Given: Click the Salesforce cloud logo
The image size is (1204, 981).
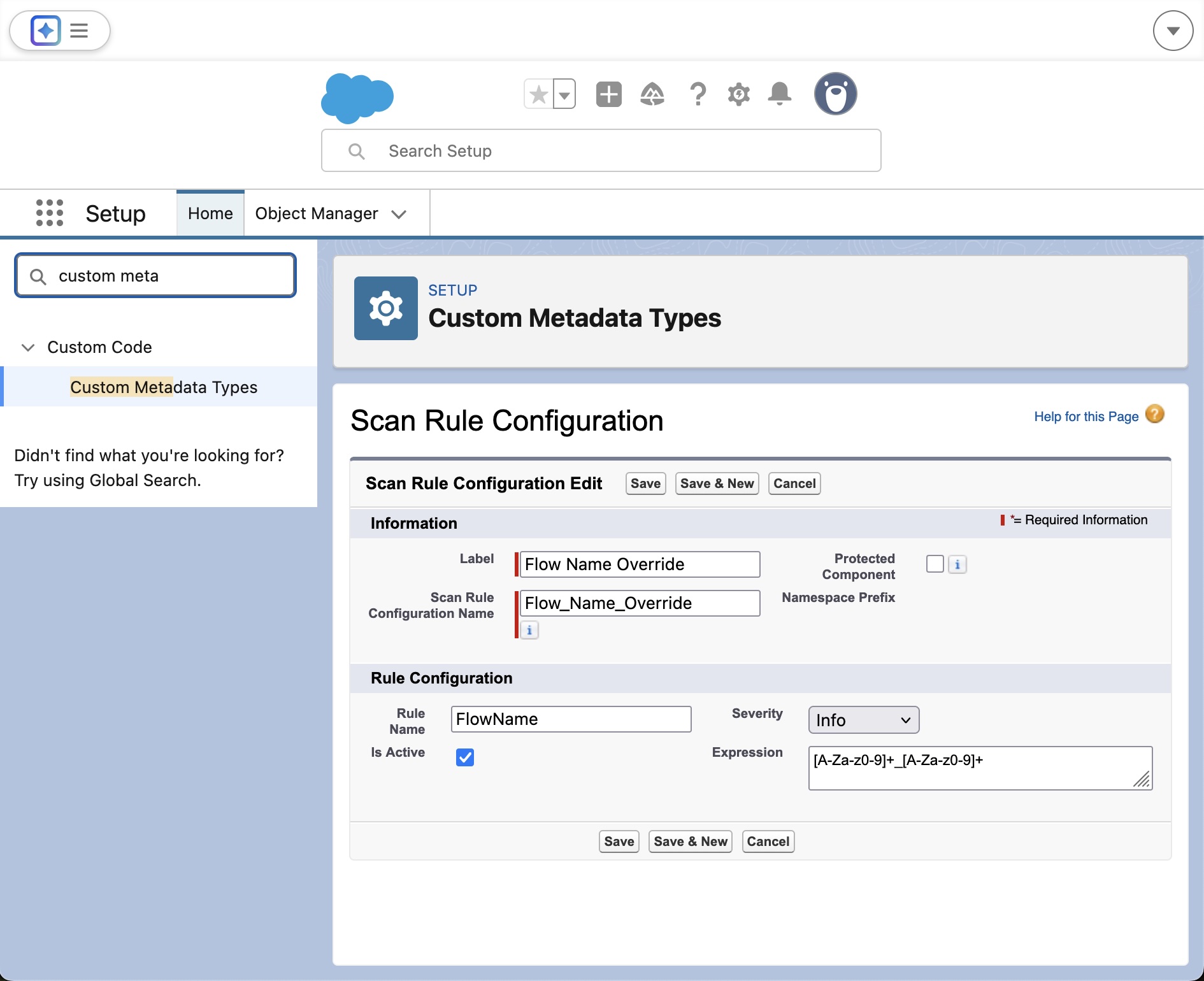Looking at the screenshot, I should (x=357, y=97).
